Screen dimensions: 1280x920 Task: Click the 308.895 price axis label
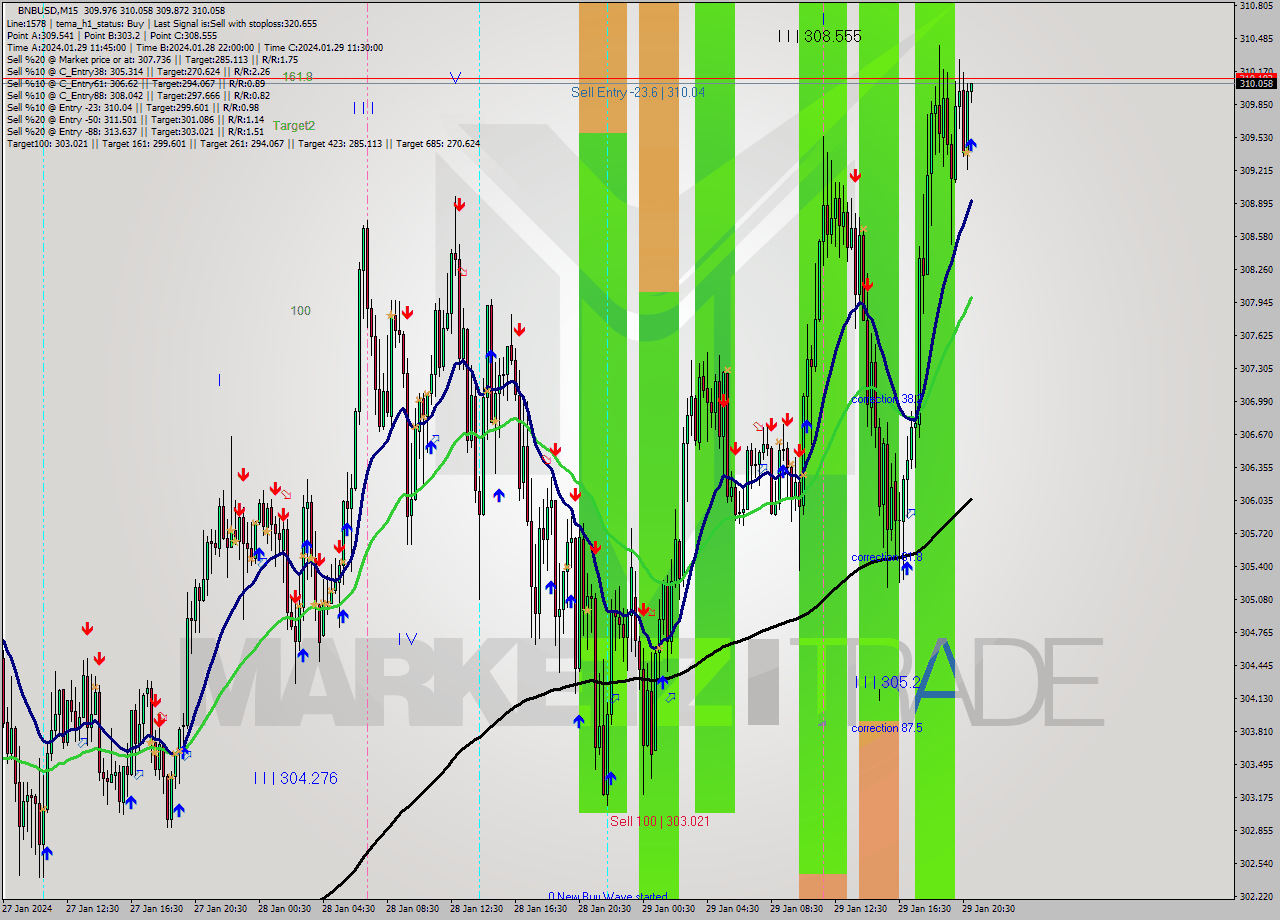(1256, 204)
